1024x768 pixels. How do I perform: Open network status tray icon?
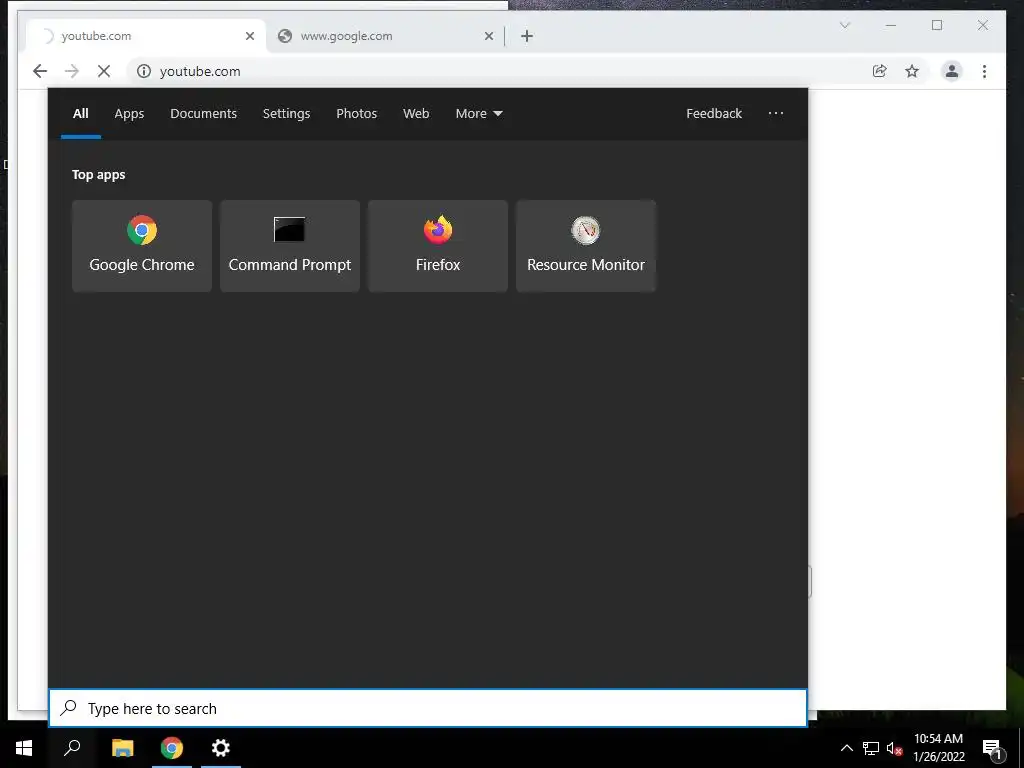point(871,748)
